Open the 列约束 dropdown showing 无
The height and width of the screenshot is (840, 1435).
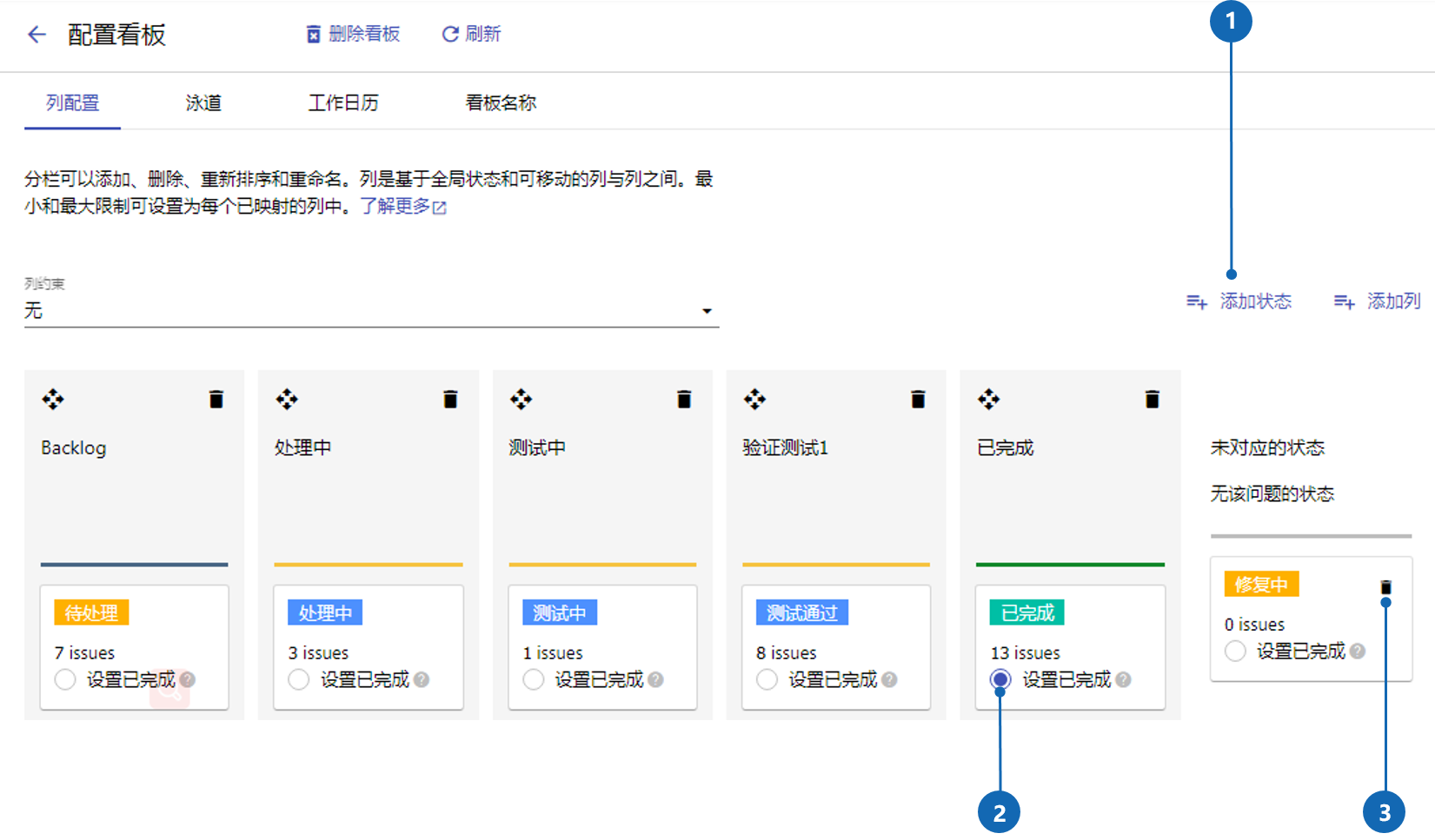click(x=371, y=311)
